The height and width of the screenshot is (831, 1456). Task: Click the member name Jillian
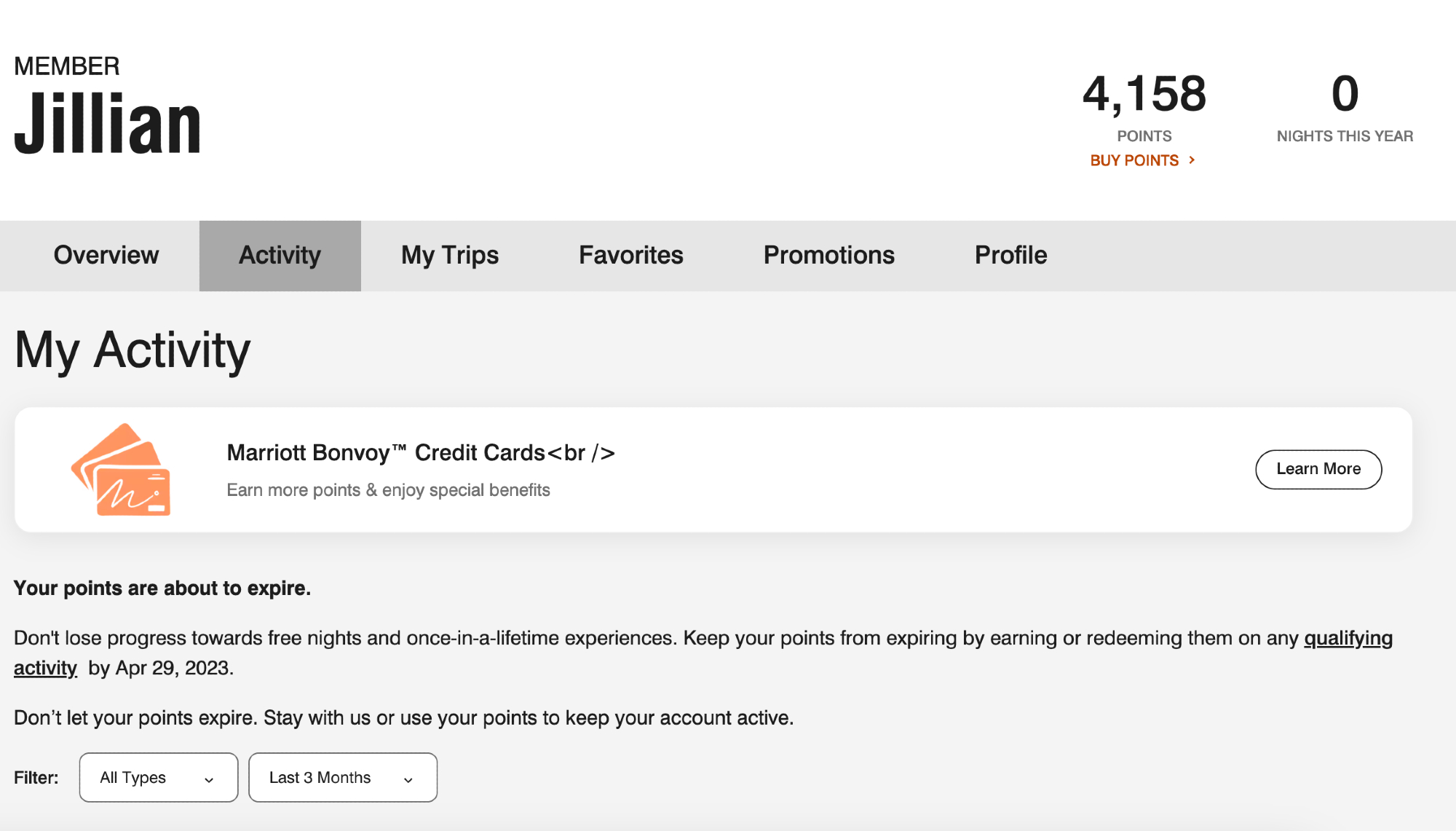tap(107, 124)
